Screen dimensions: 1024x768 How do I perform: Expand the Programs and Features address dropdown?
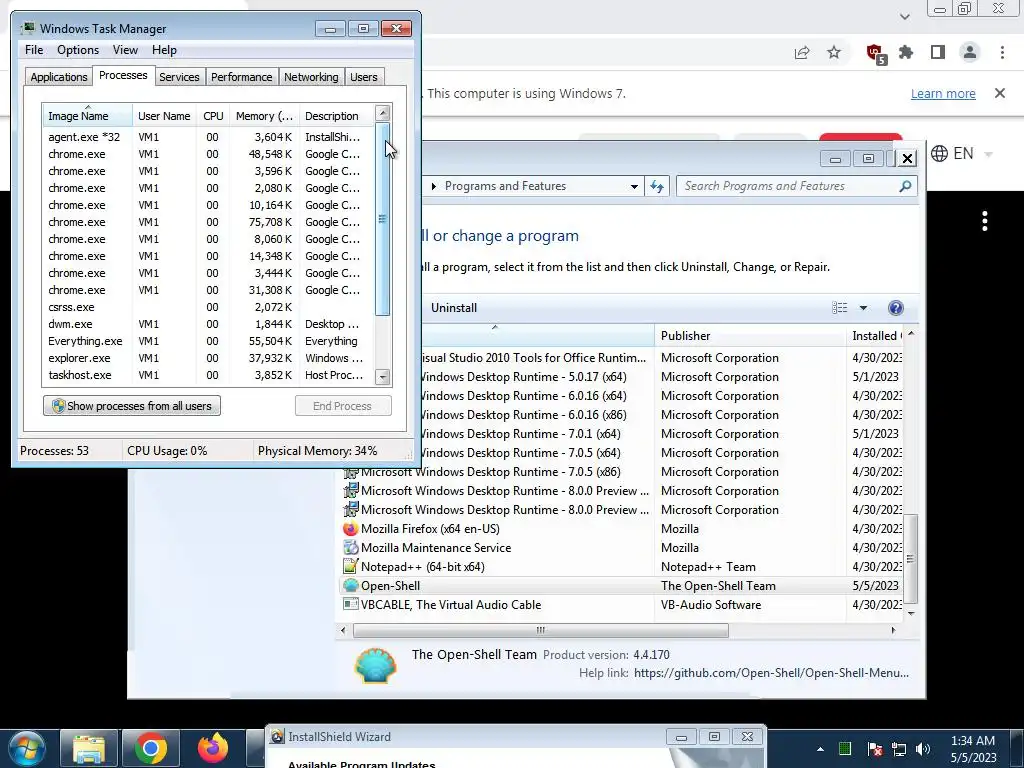[633, 187]
